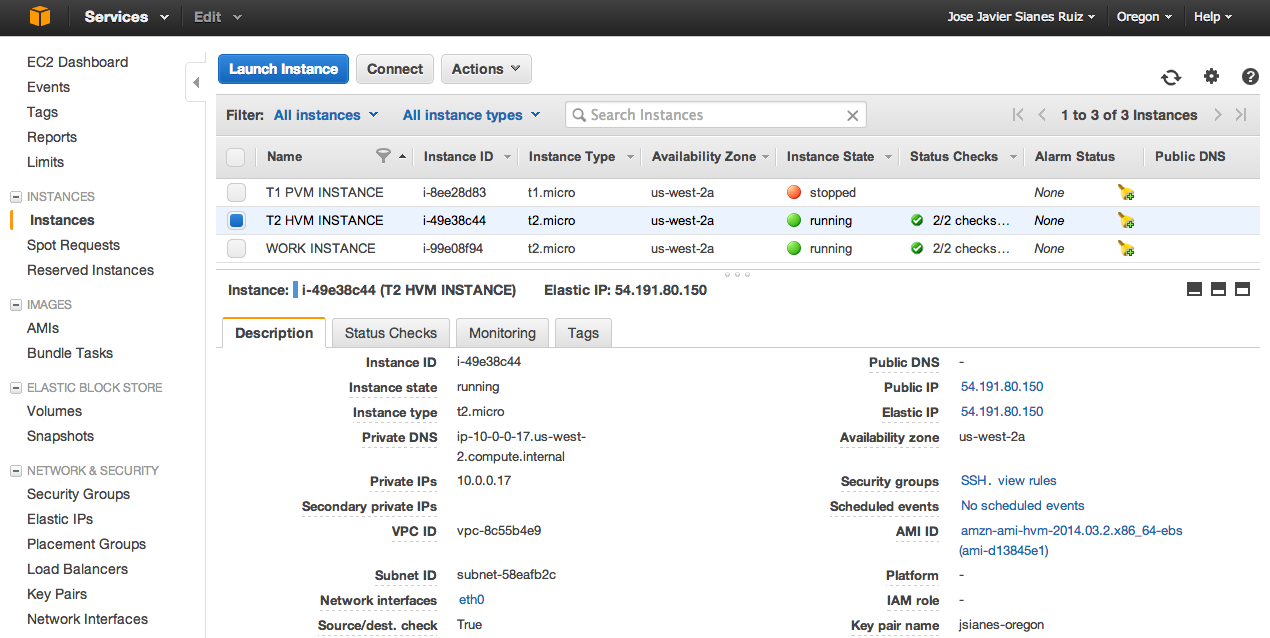The height and width of the screenshot is (638, 1270).
Task: Click alarm icon for T1 PVM INSTANCE
Action: [x=1126, y=193]
